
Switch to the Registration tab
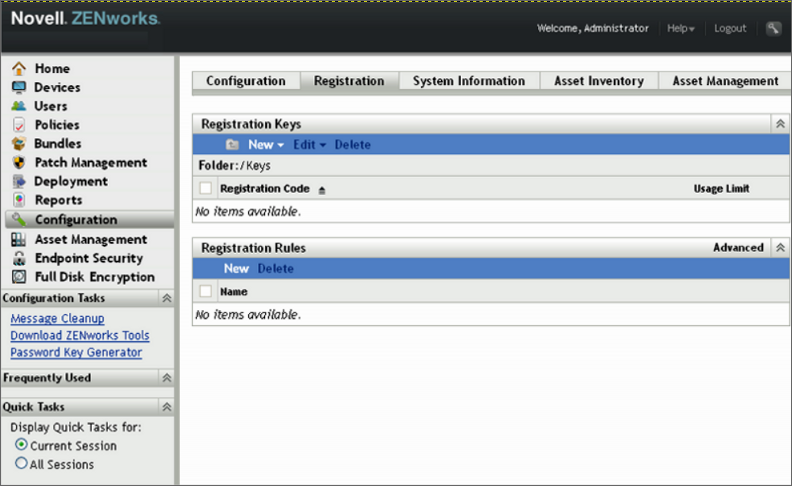[x=349, y=81]
